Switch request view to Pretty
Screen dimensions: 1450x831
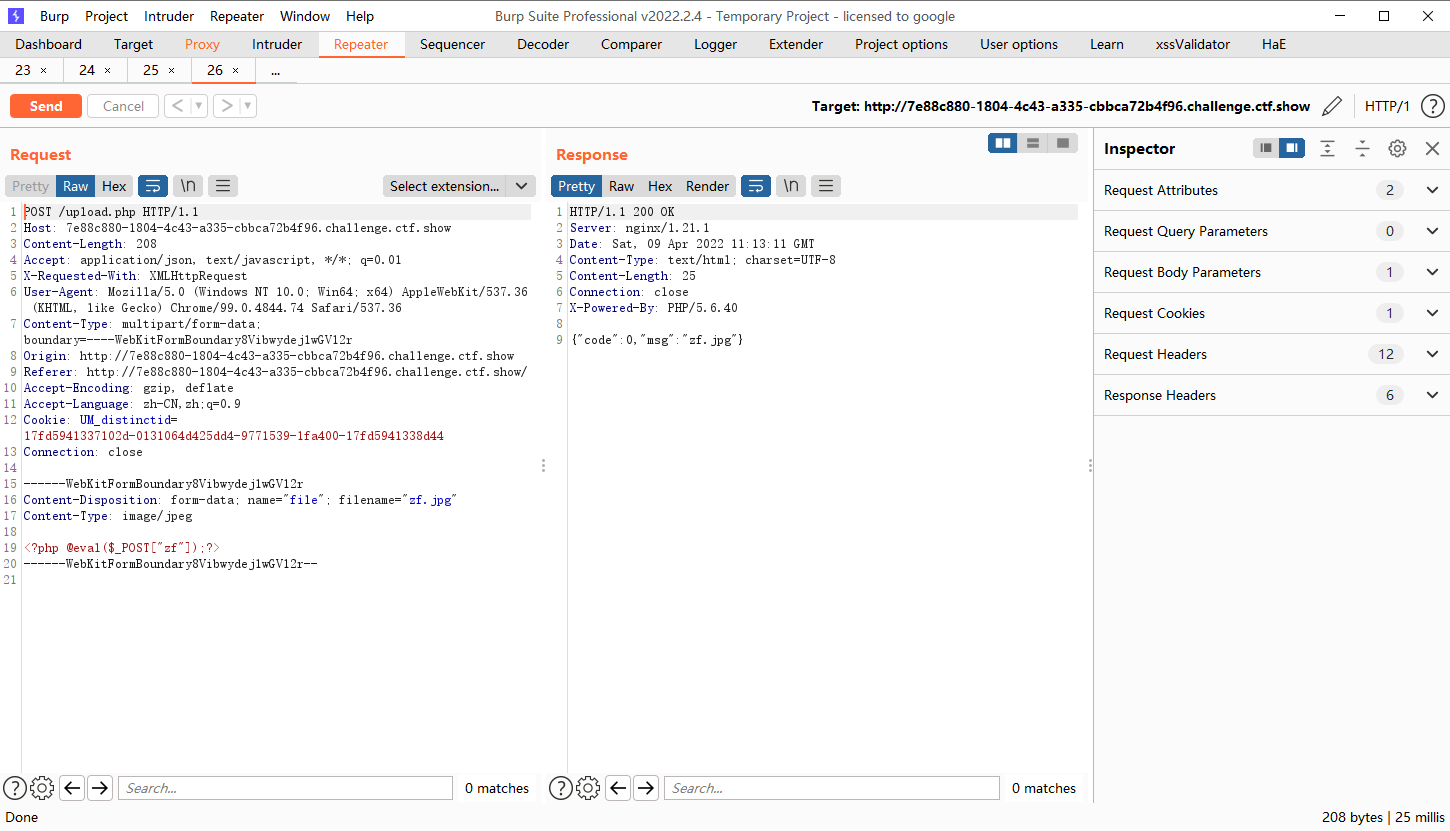30,186
